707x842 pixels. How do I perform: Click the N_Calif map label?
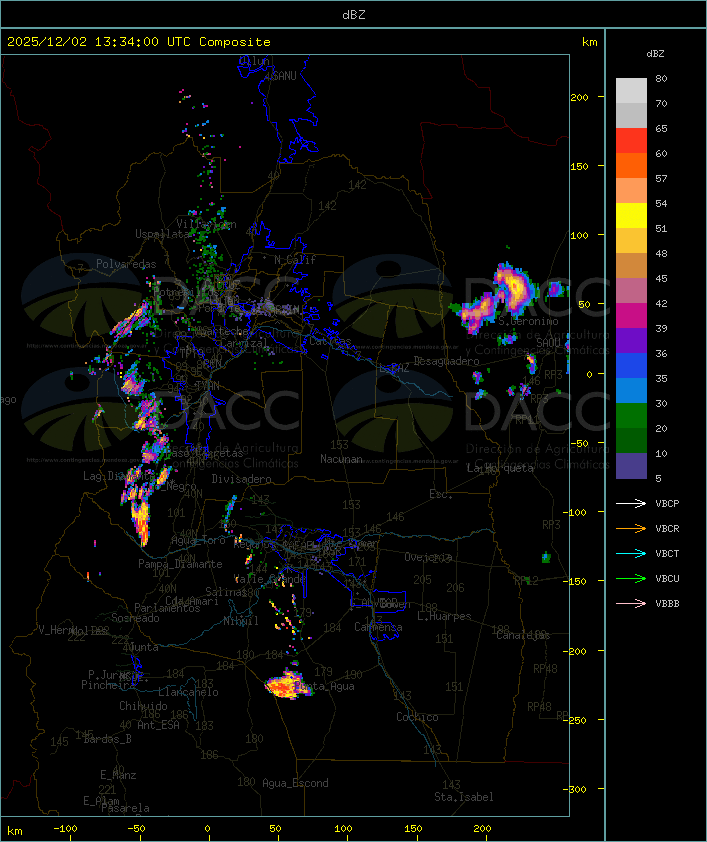point(295,260)
